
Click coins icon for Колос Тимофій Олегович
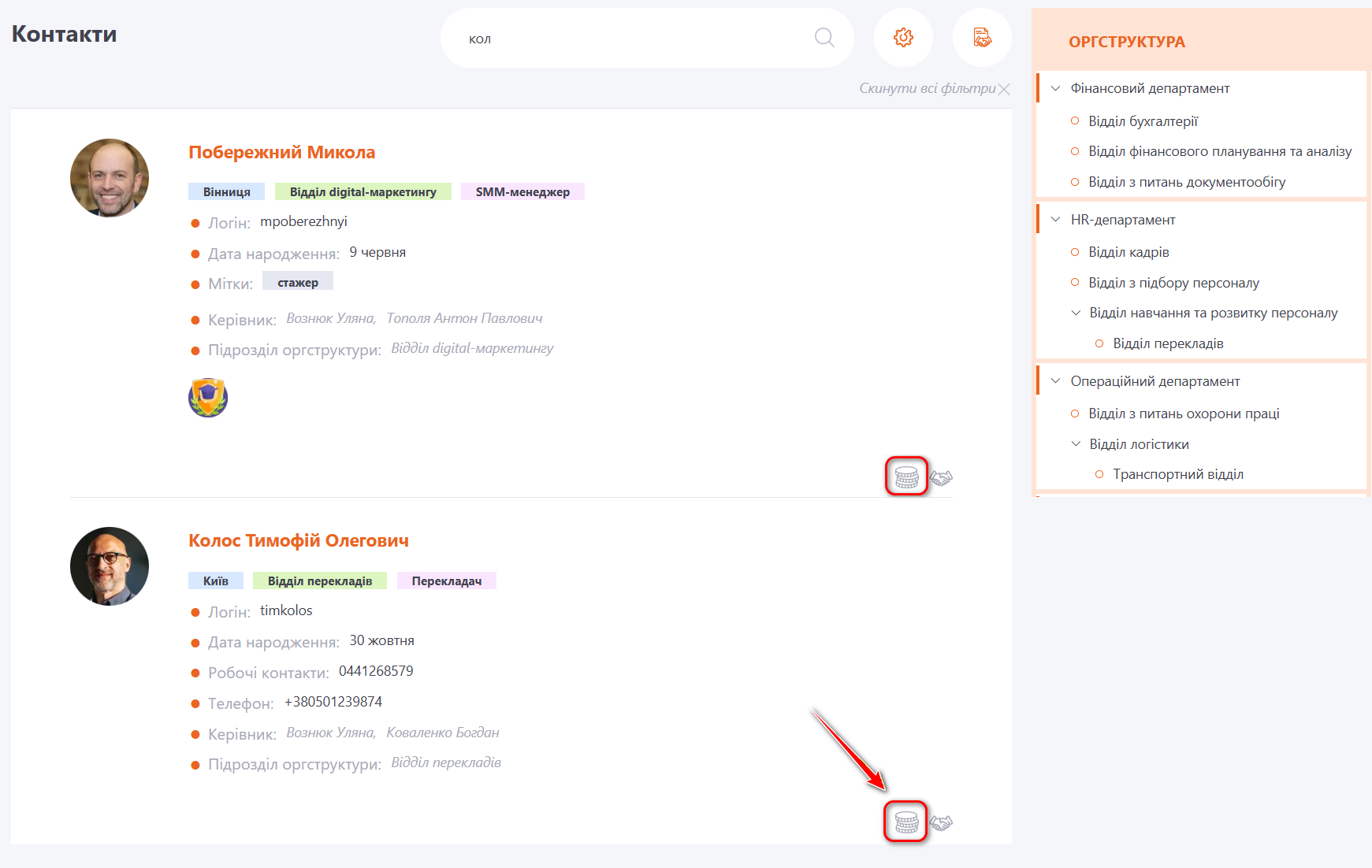coord(905,822)
